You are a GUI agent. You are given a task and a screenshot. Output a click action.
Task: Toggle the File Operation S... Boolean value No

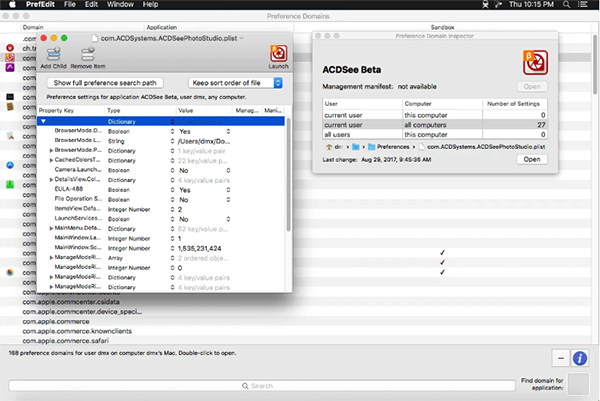pyautogui.click(x=204, y=200)
